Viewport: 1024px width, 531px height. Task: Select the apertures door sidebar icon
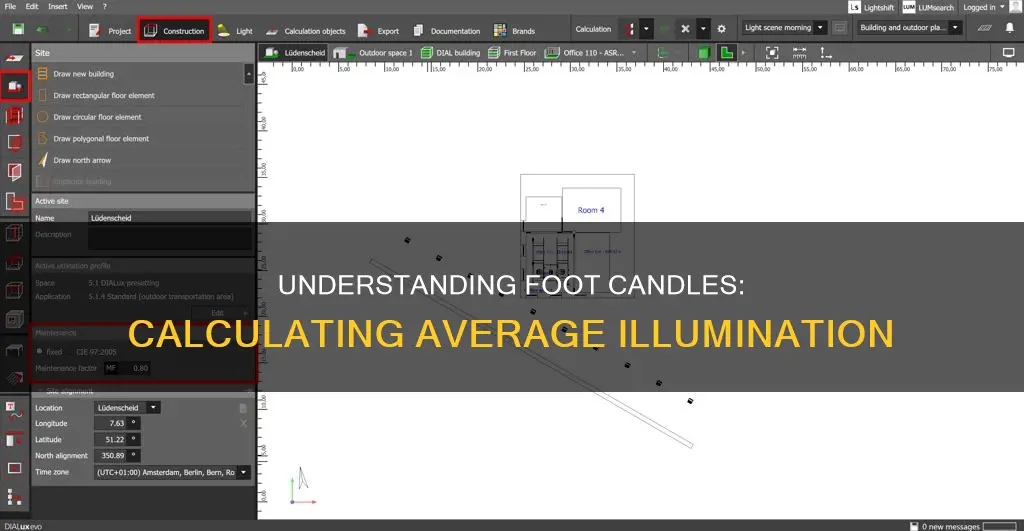(x=14, y=172)
